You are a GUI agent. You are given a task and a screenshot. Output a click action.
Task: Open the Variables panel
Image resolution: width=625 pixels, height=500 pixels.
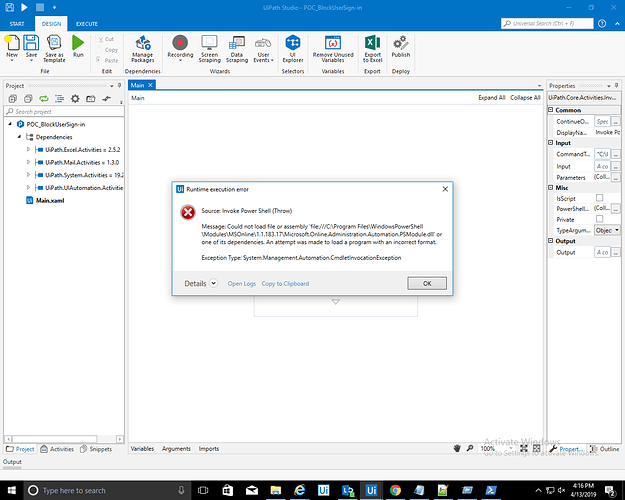142,449
